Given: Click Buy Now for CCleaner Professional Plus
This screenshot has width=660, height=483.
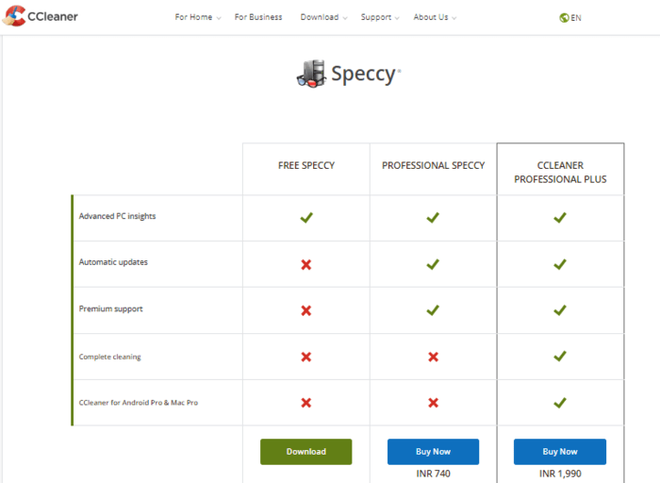Looking at the screenshot, I should pos(560,451).
